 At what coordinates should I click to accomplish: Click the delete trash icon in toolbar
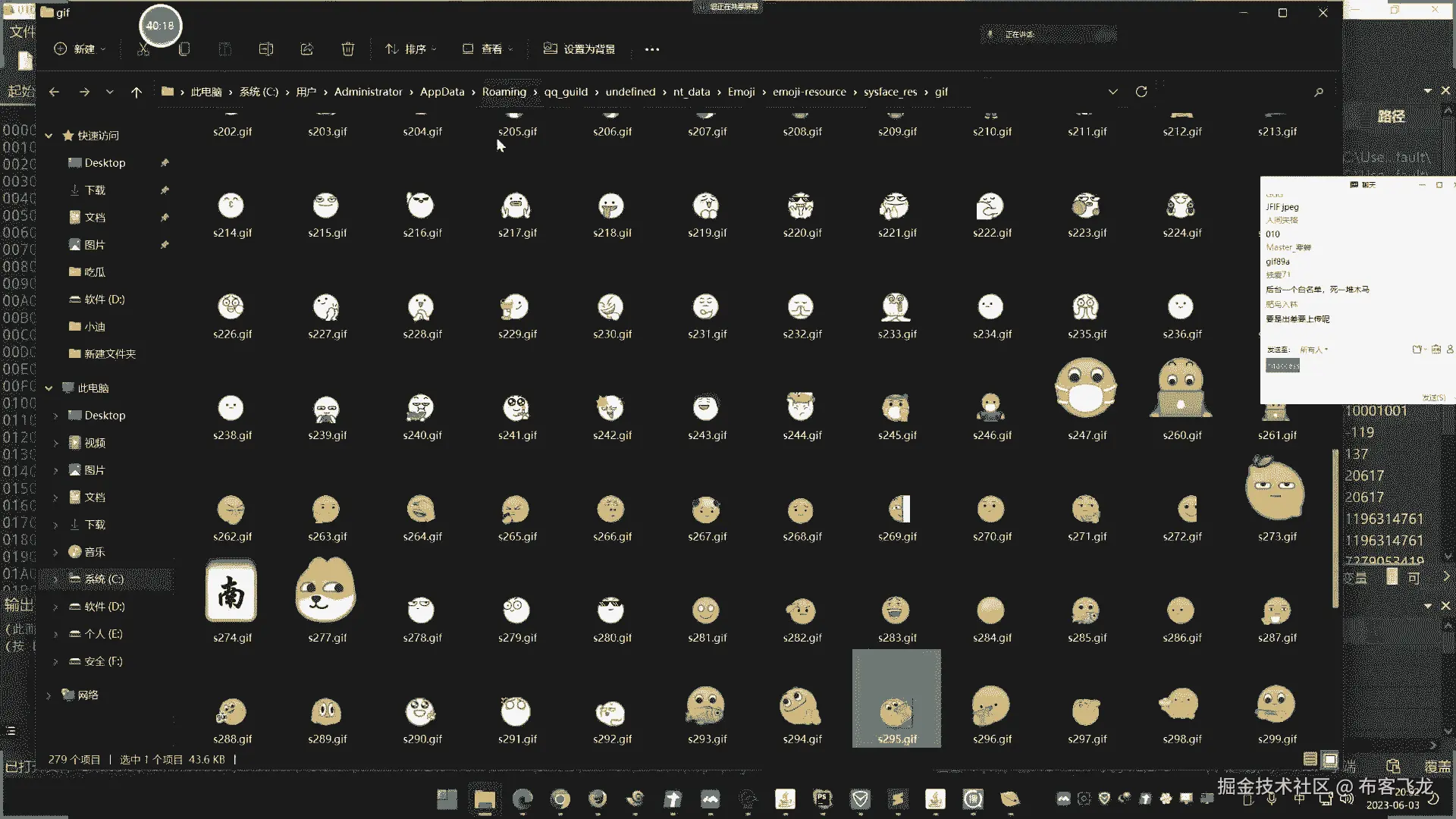click(347, 49)
